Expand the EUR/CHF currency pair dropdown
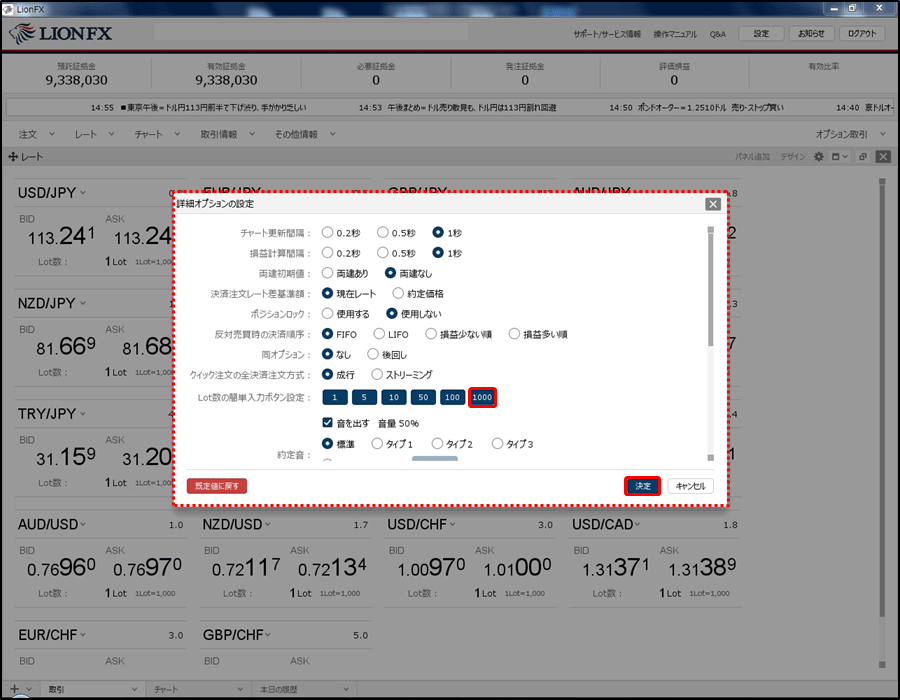 pyautogui.click(x=83, y=635)
